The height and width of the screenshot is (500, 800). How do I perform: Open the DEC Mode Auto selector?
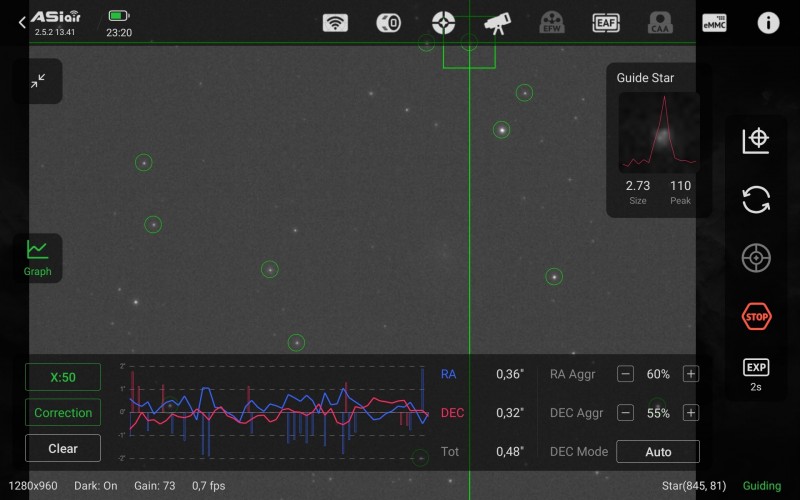click(x=658, y=452)
